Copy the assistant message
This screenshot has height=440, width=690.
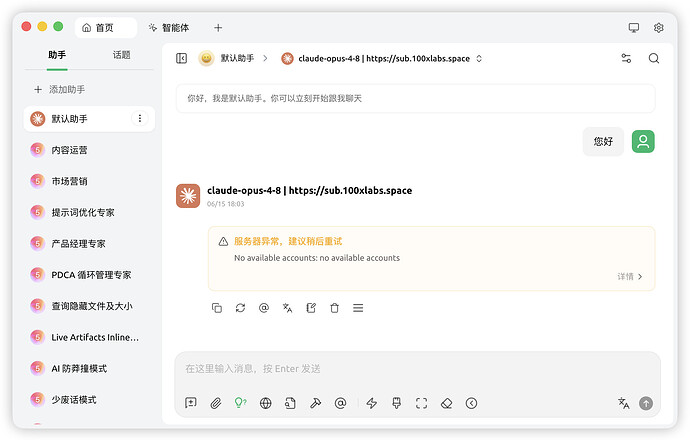point(217,308)
